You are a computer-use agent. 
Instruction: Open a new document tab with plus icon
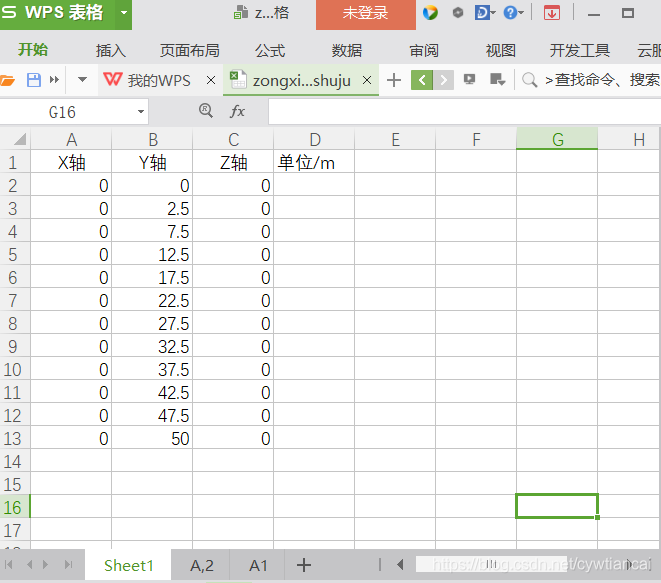(394, 80)
